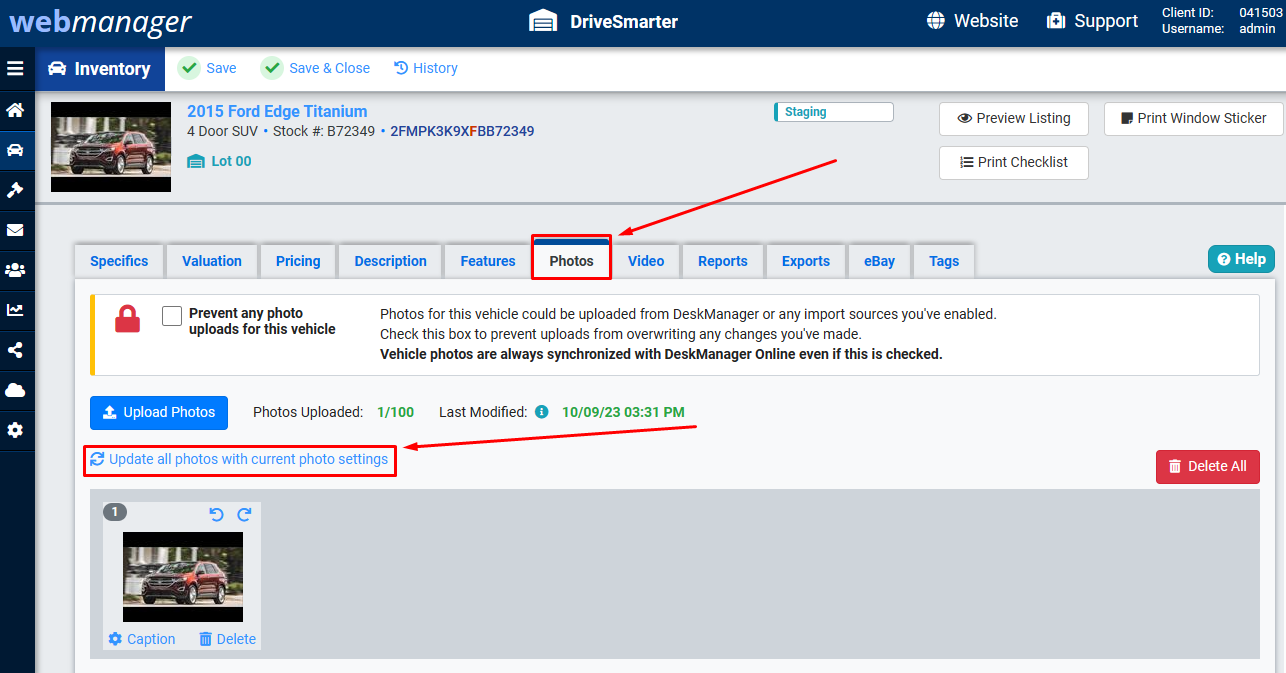
Task: Click the vehicle photo thumbnail
Action: pos(182,577)
